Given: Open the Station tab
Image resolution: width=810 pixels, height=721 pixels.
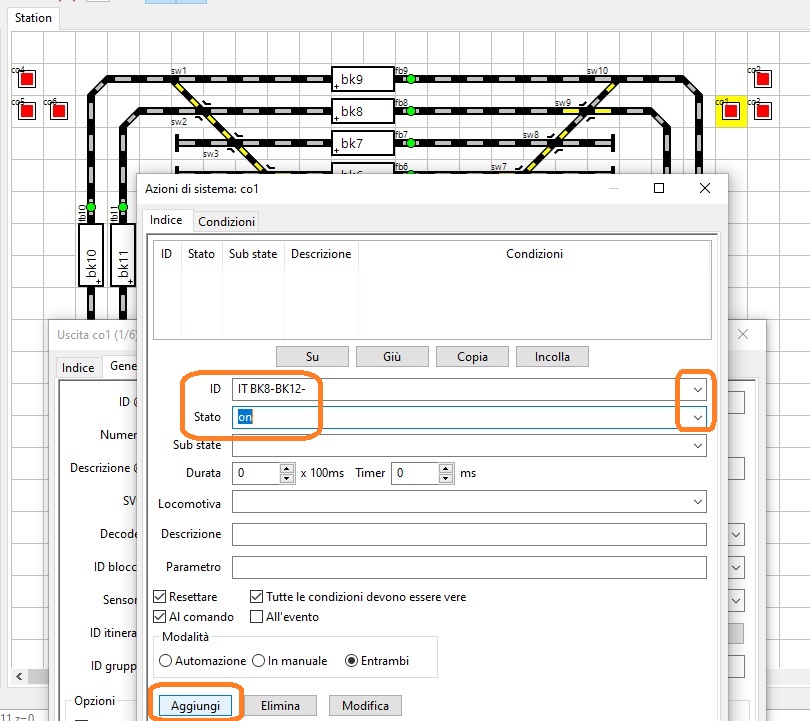Looking at the screenshot, I should (33, 18).
